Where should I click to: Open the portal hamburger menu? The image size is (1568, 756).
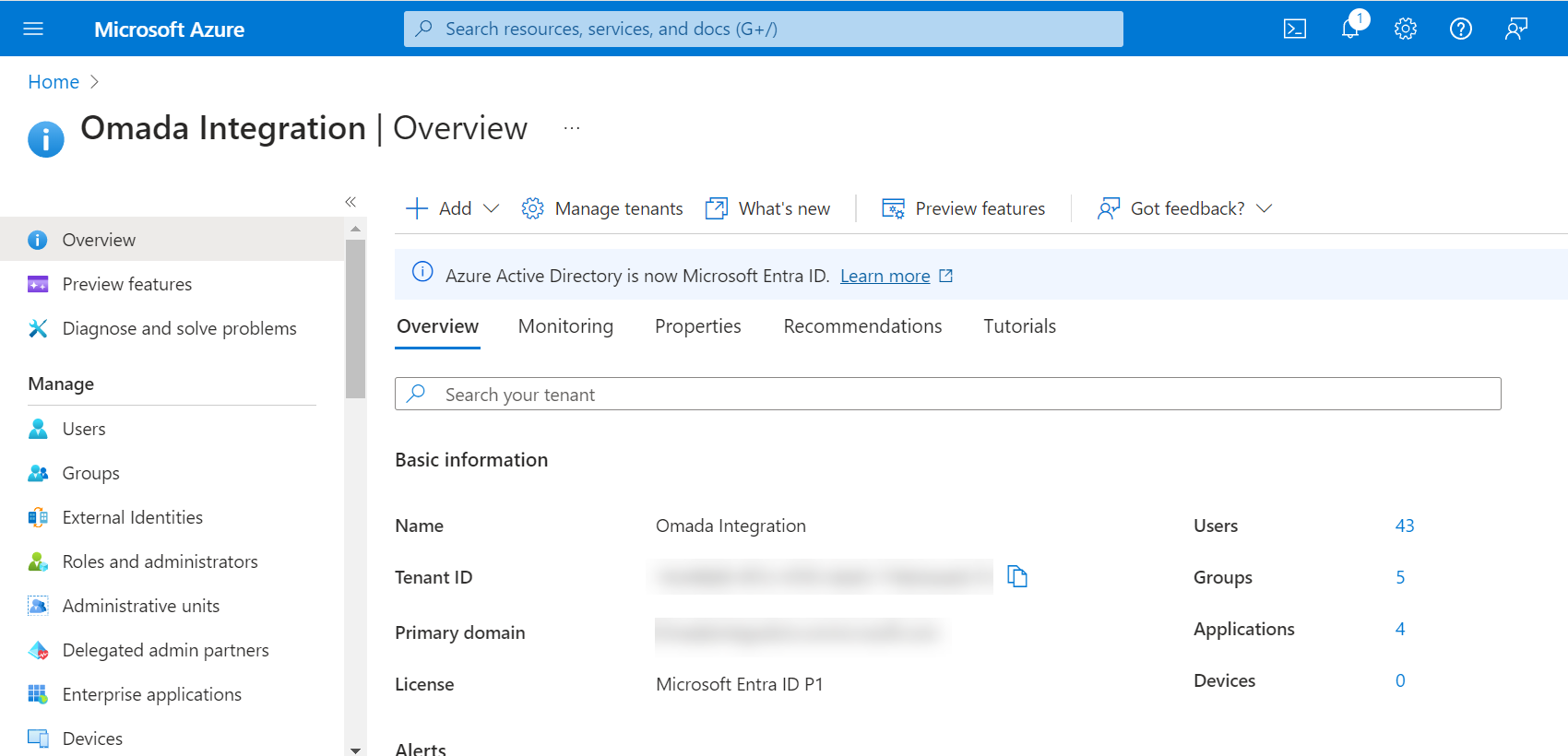click(33, 29)
